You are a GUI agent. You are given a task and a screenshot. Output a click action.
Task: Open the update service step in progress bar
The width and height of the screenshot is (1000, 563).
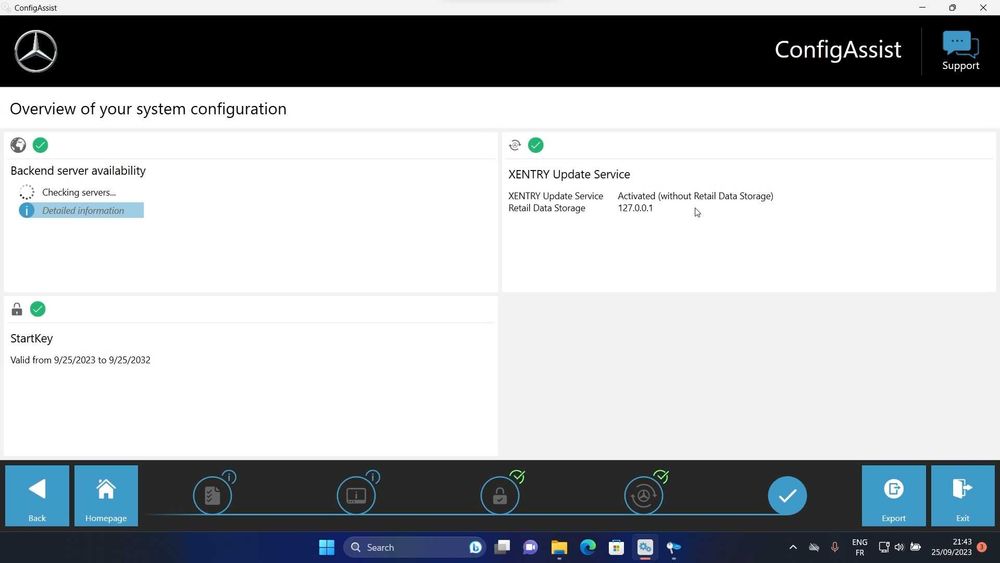(643, 495)
